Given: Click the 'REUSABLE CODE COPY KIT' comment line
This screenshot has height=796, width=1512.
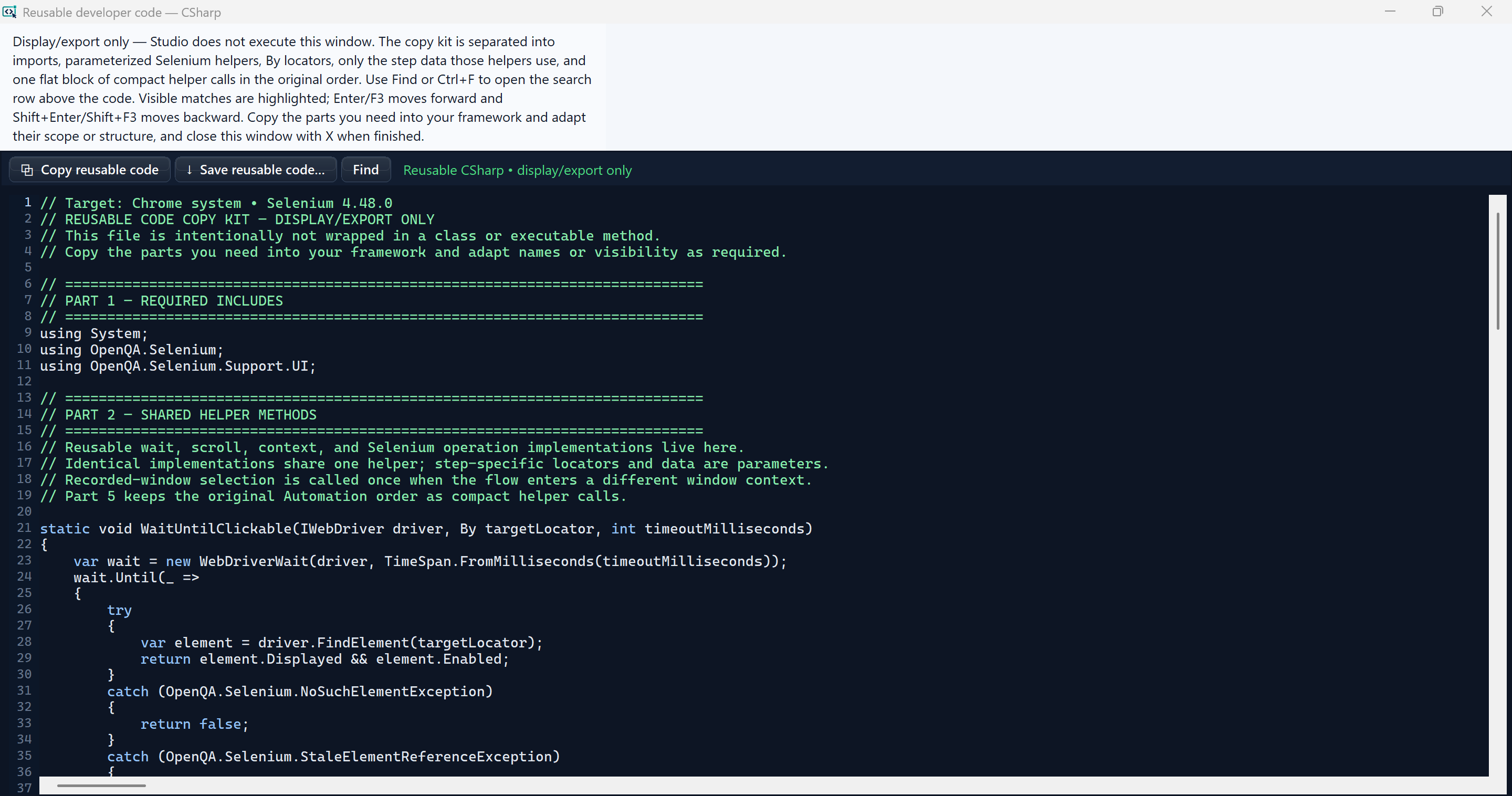Looking at the screenshot, I should tap(237, 219).
